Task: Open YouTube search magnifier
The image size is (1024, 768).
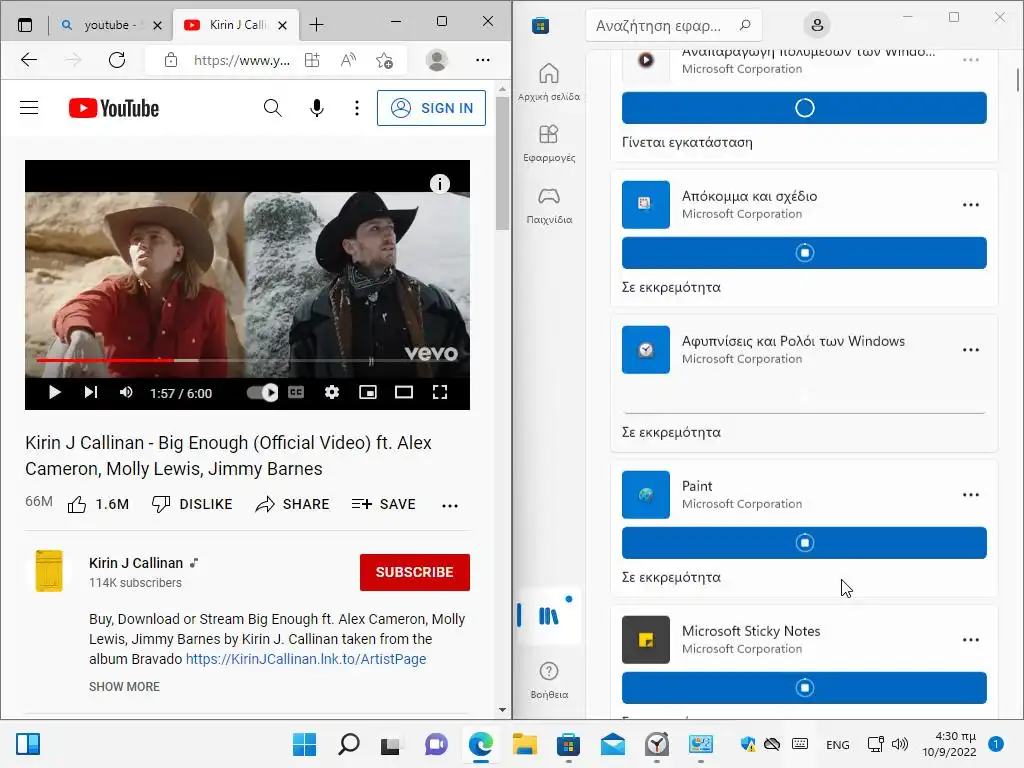Action: [x=272, y=108]
